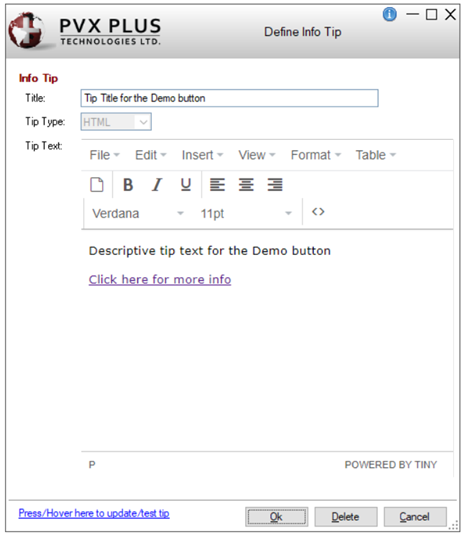Toggle Italic formatting
This screenshot has width=464, height=535.
point(157,185)
